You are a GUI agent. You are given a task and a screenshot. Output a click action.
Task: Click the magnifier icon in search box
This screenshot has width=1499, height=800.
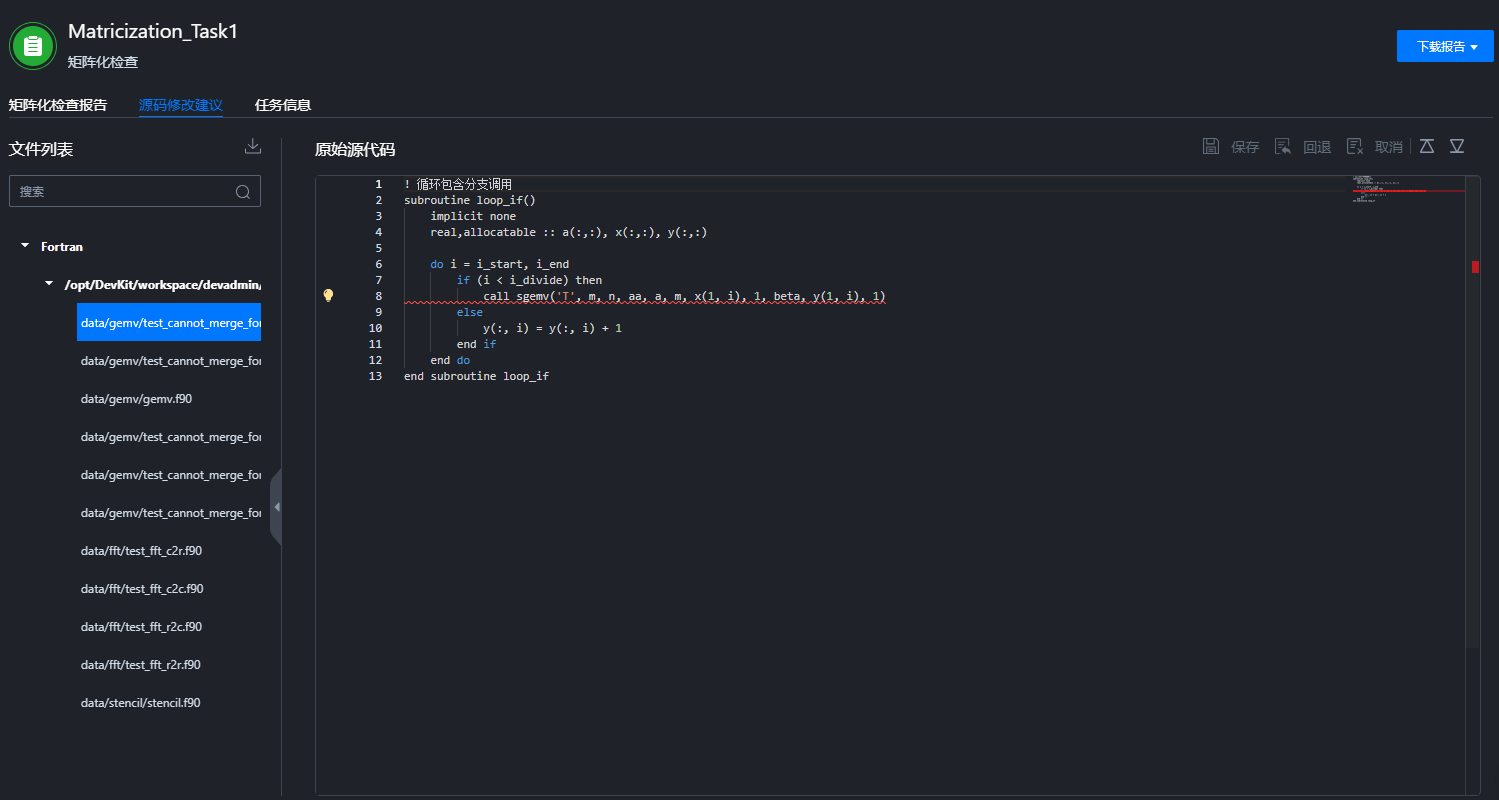click(x=243, y=192)
